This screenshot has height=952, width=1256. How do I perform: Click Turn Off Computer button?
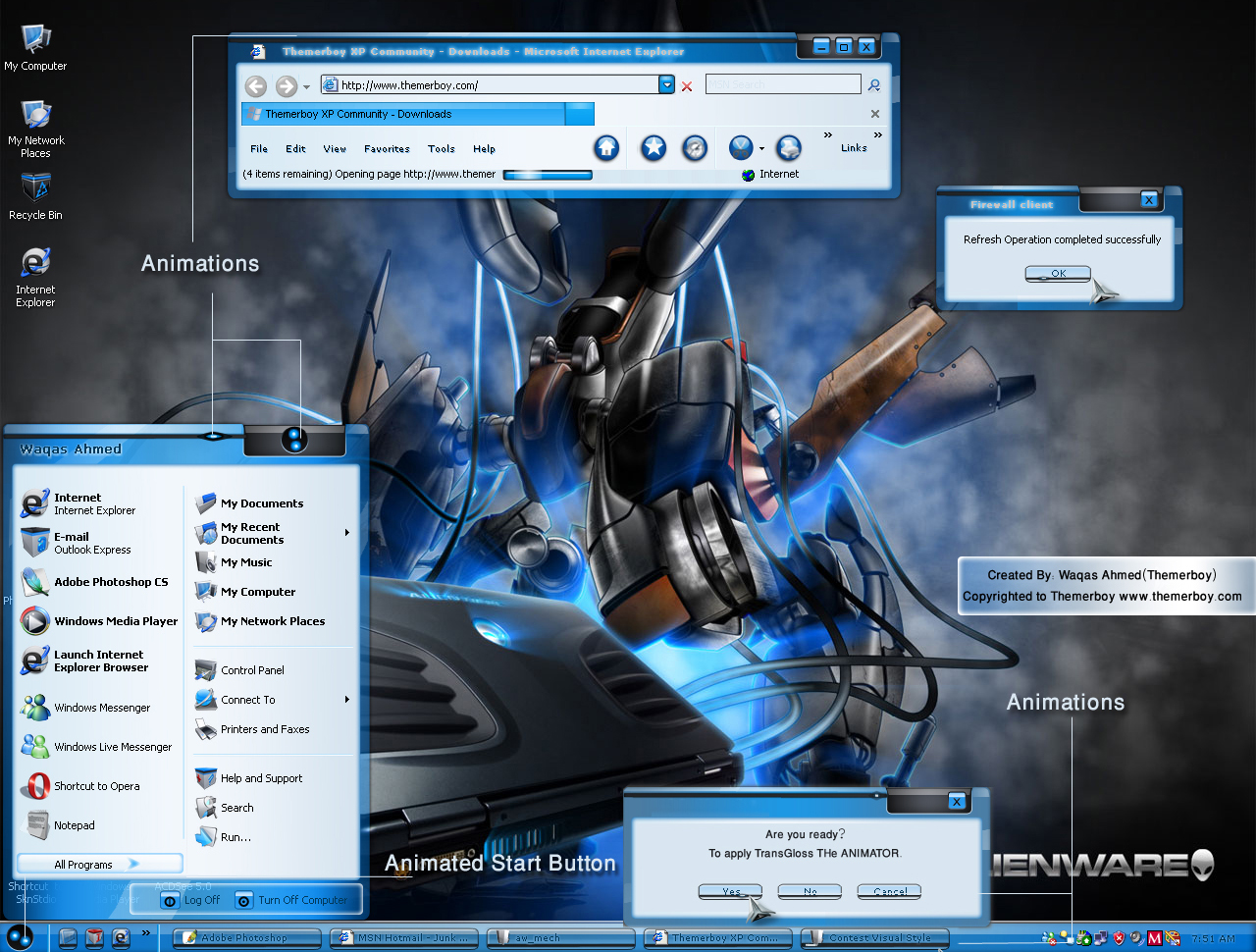pos(291,900)
